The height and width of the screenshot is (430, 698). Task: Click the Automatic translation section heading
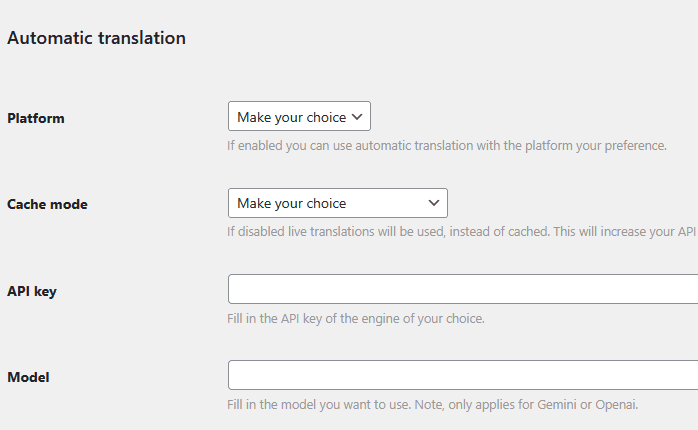pos(96,38)
